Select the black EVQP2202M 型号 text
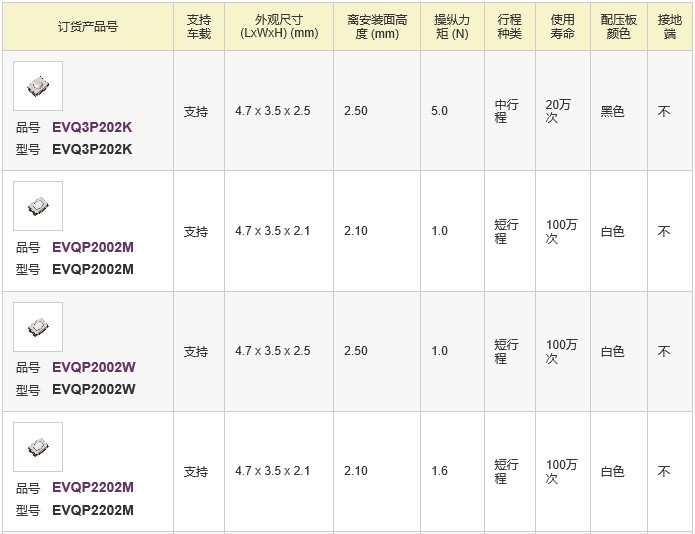 click(93, 510)
